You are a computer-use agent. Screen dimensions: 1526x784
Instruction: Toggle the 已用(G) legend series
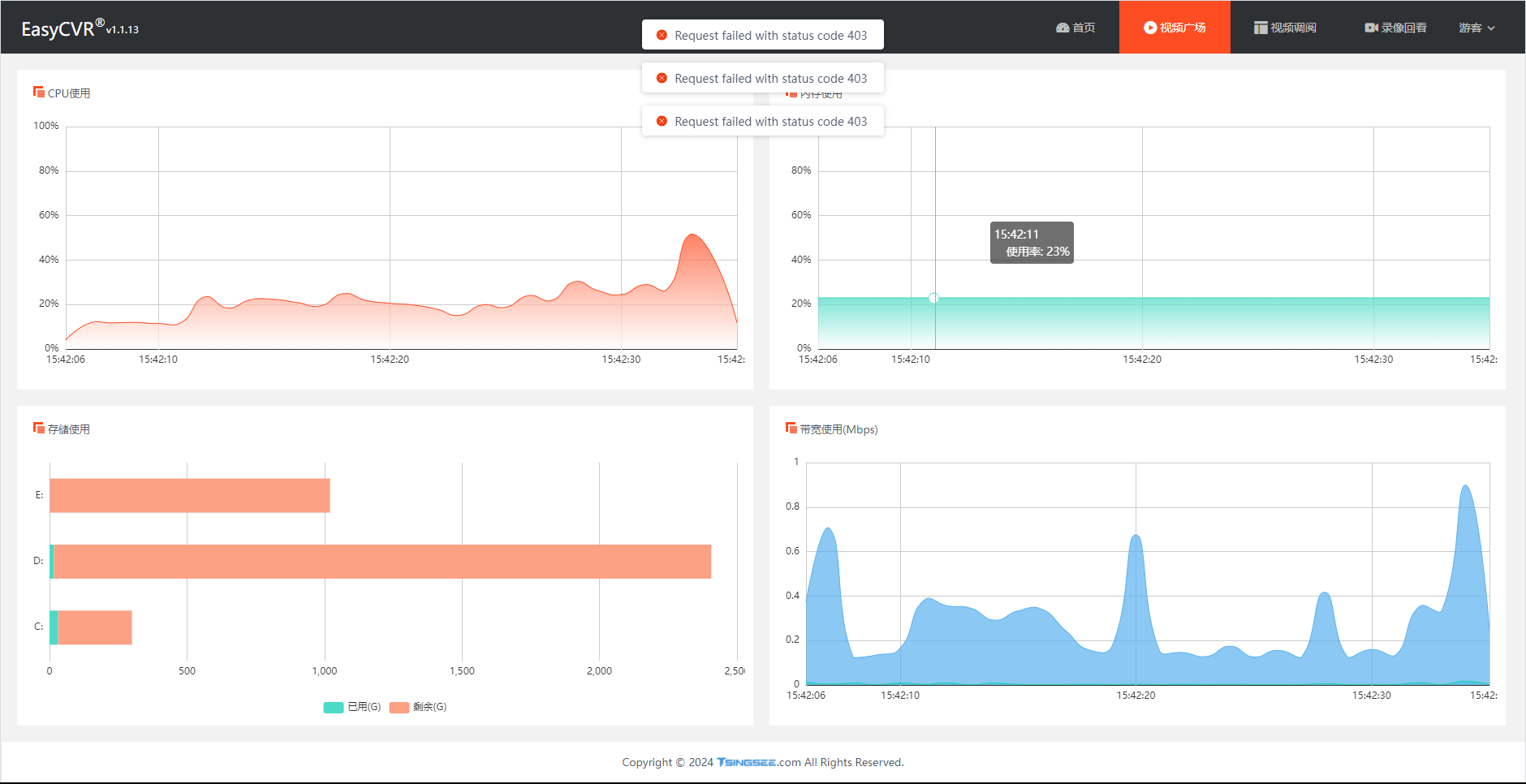352,707
